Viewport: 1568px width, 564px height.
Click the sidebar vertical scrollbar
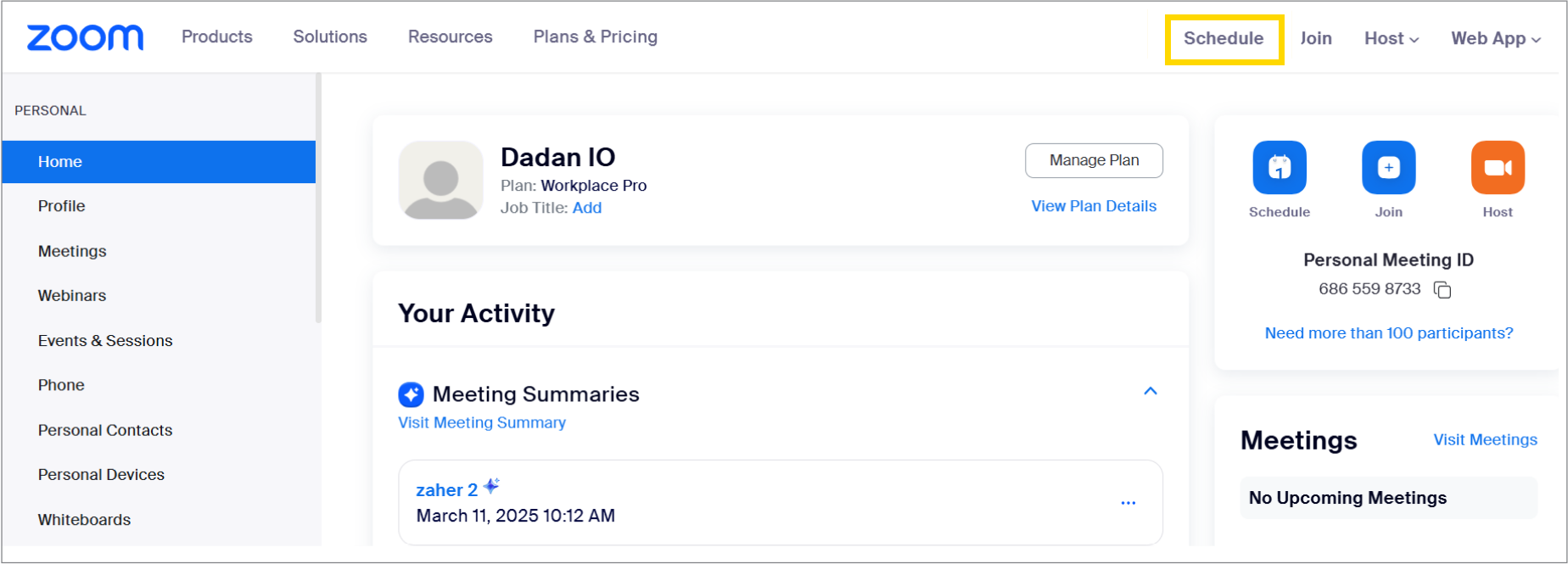point(318,197)
